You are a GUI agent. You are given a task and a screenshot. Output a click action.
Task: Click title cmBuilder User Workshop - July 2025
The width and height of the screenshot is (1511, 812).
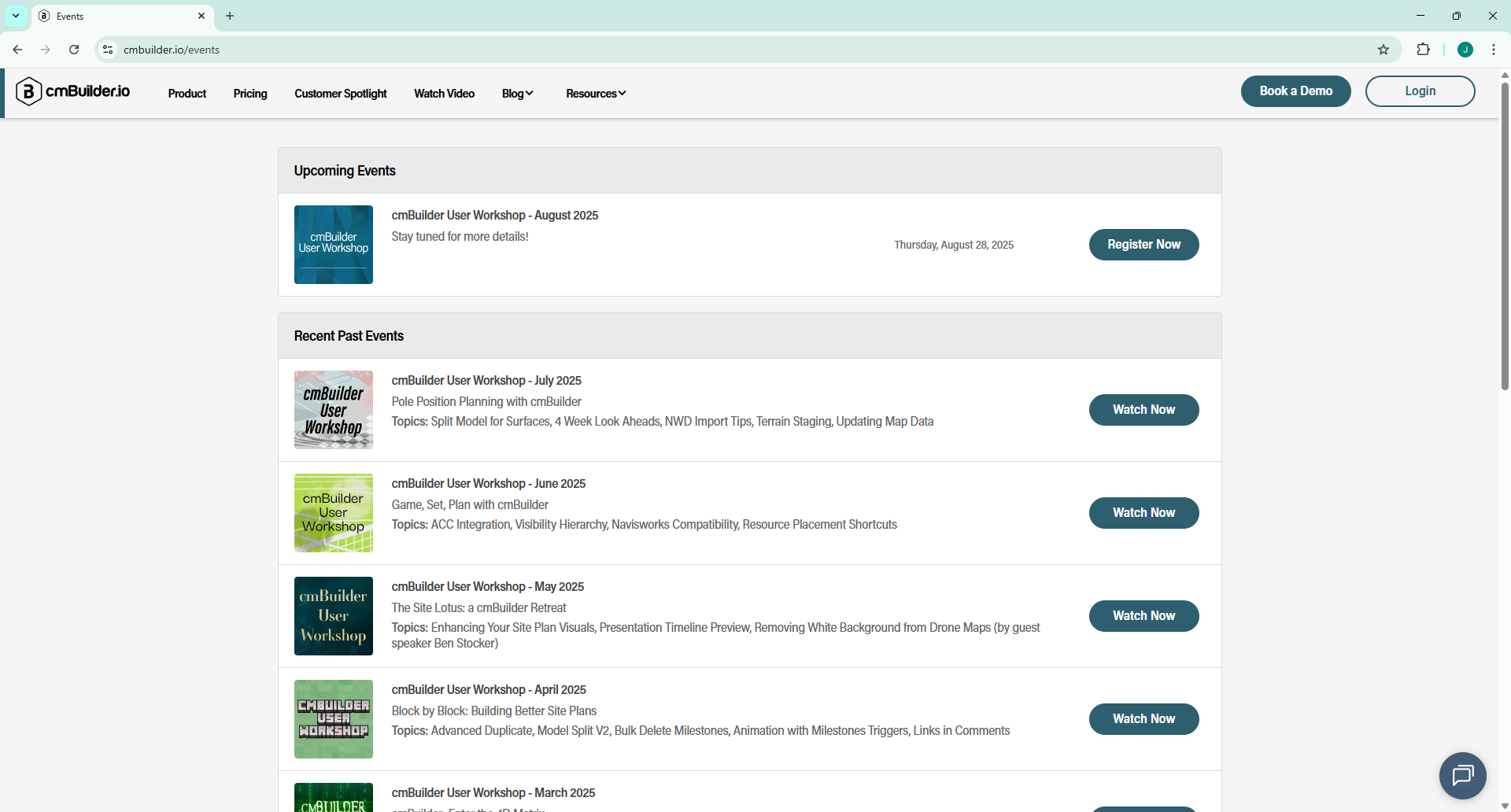pyautogui.click(x=486, y=381)
